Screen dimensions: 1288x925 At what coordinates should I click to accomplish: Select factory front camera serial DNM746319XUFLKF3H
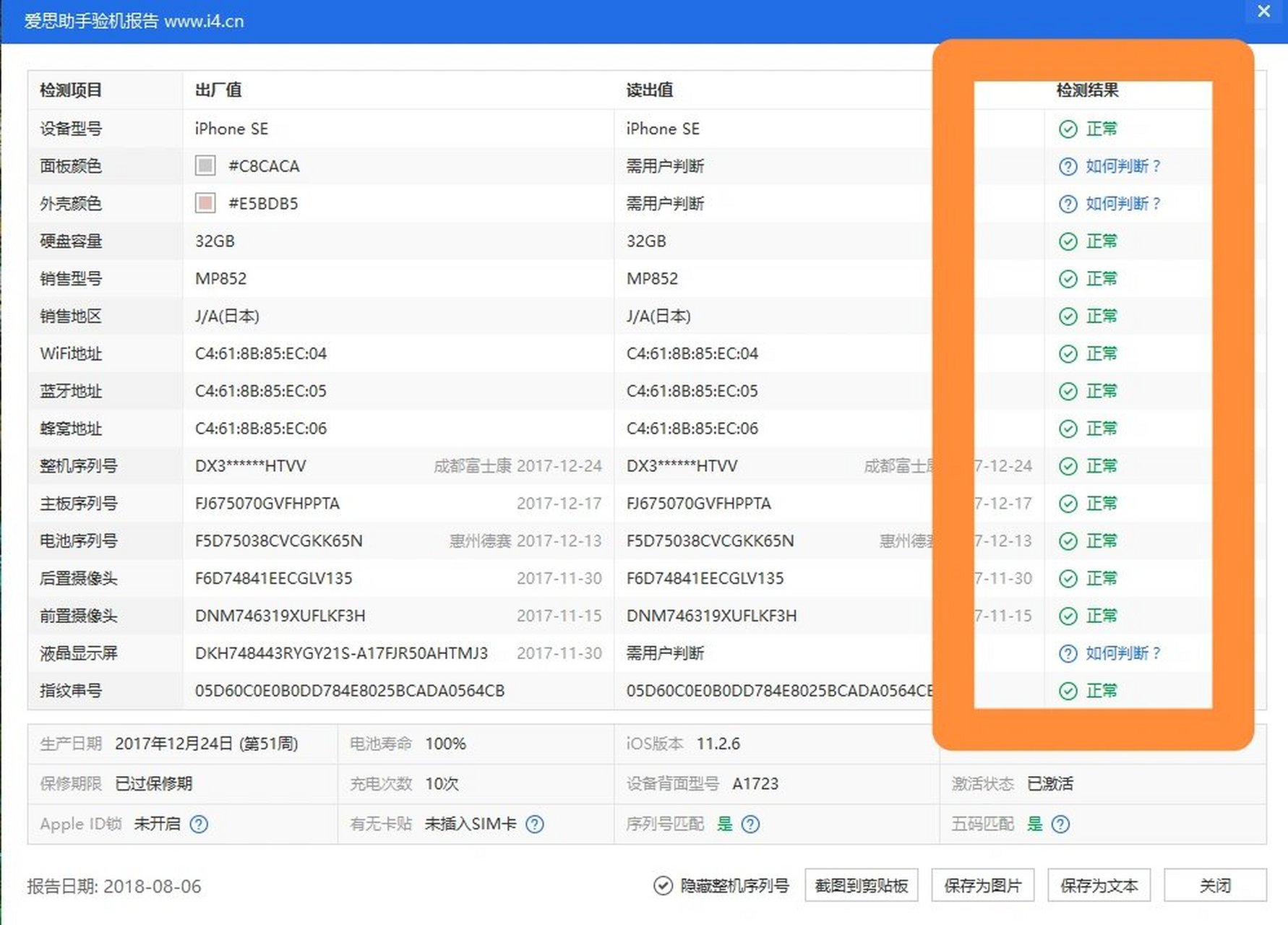pyautogui.click(x=280, y=616)
